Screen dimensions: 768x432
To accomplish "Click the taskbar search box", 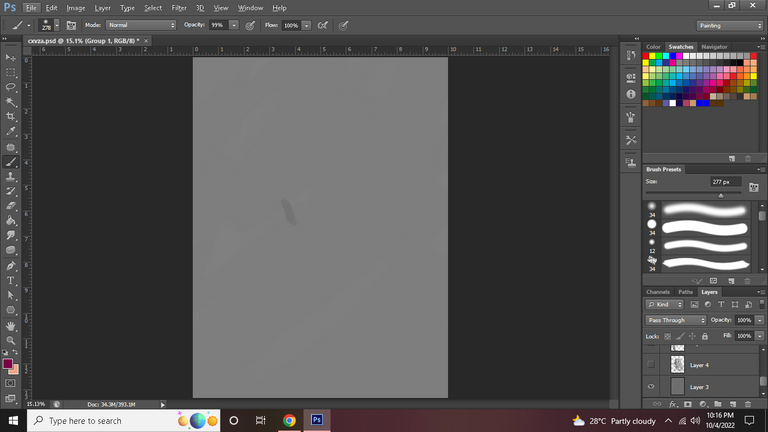I will click(x=123, y=420).
